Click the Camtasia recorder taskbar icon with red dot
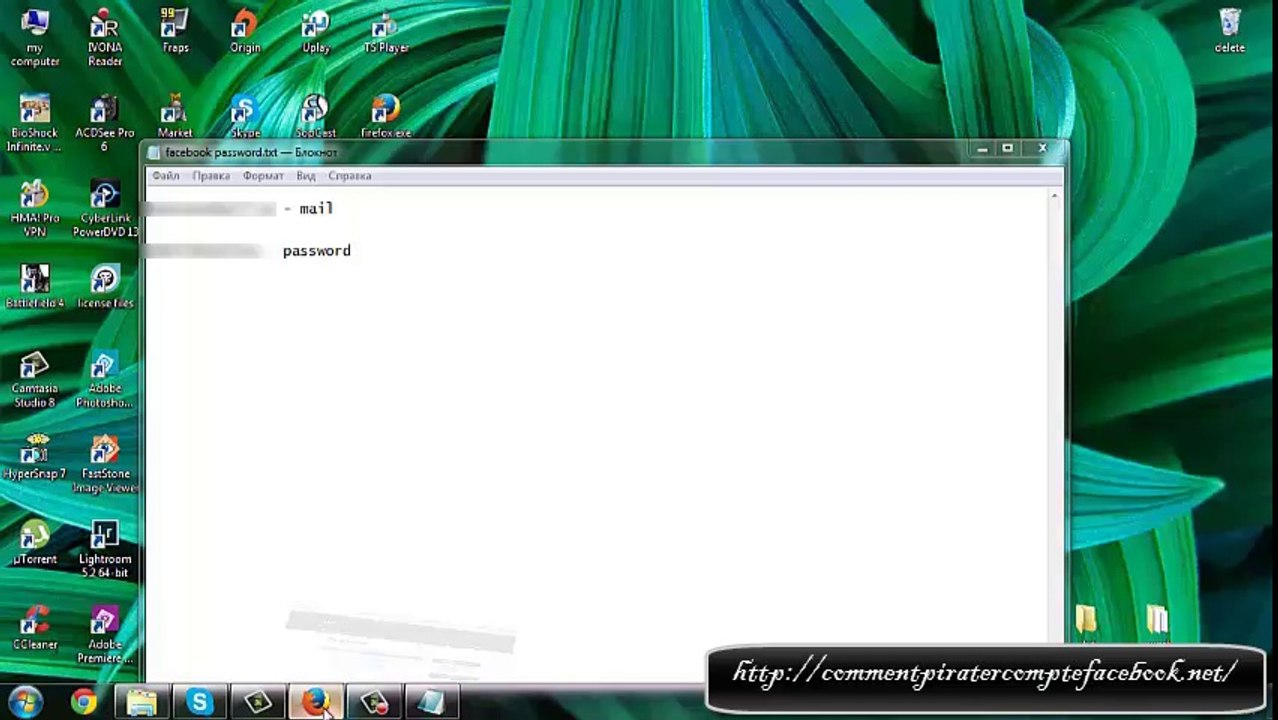 (374, 702)
